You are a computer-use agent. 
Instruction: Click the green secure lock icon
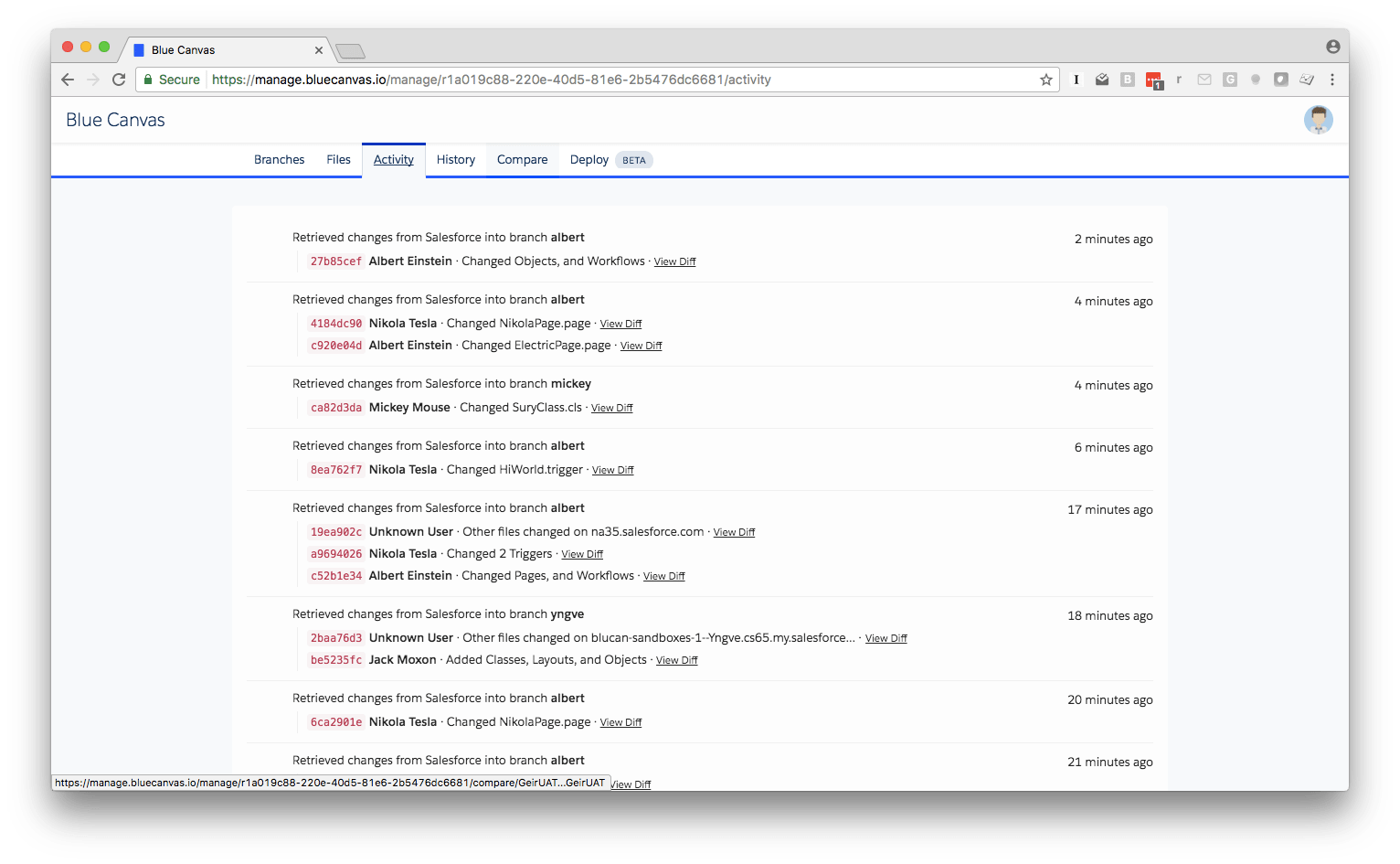click(148, 80)
